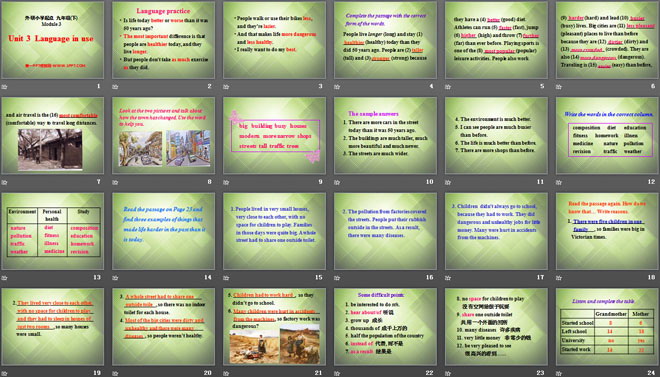This screenshot has height=377, width=660.
Task: Select slide 20 about sharing an outside toilet
Action: tap(163, 327)
